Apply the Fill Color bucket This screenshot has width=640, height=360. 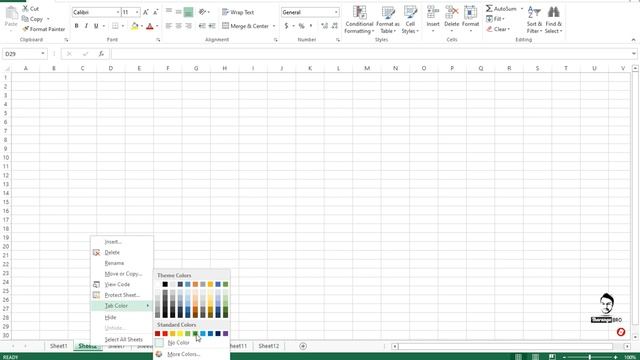[x=134, y=26]
